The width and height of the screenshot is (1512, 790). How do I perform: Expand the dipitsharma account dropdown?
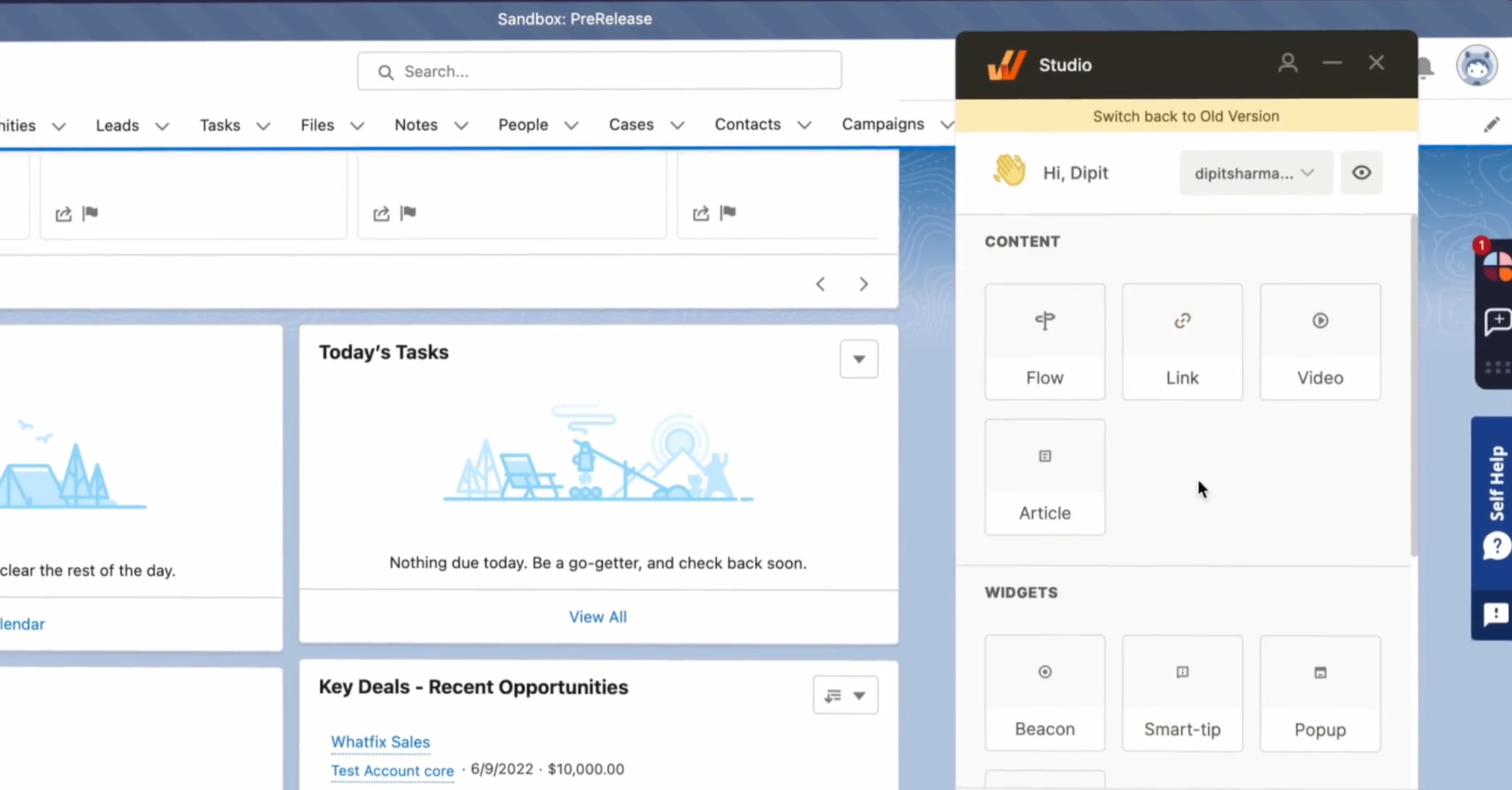(1255, 173)
